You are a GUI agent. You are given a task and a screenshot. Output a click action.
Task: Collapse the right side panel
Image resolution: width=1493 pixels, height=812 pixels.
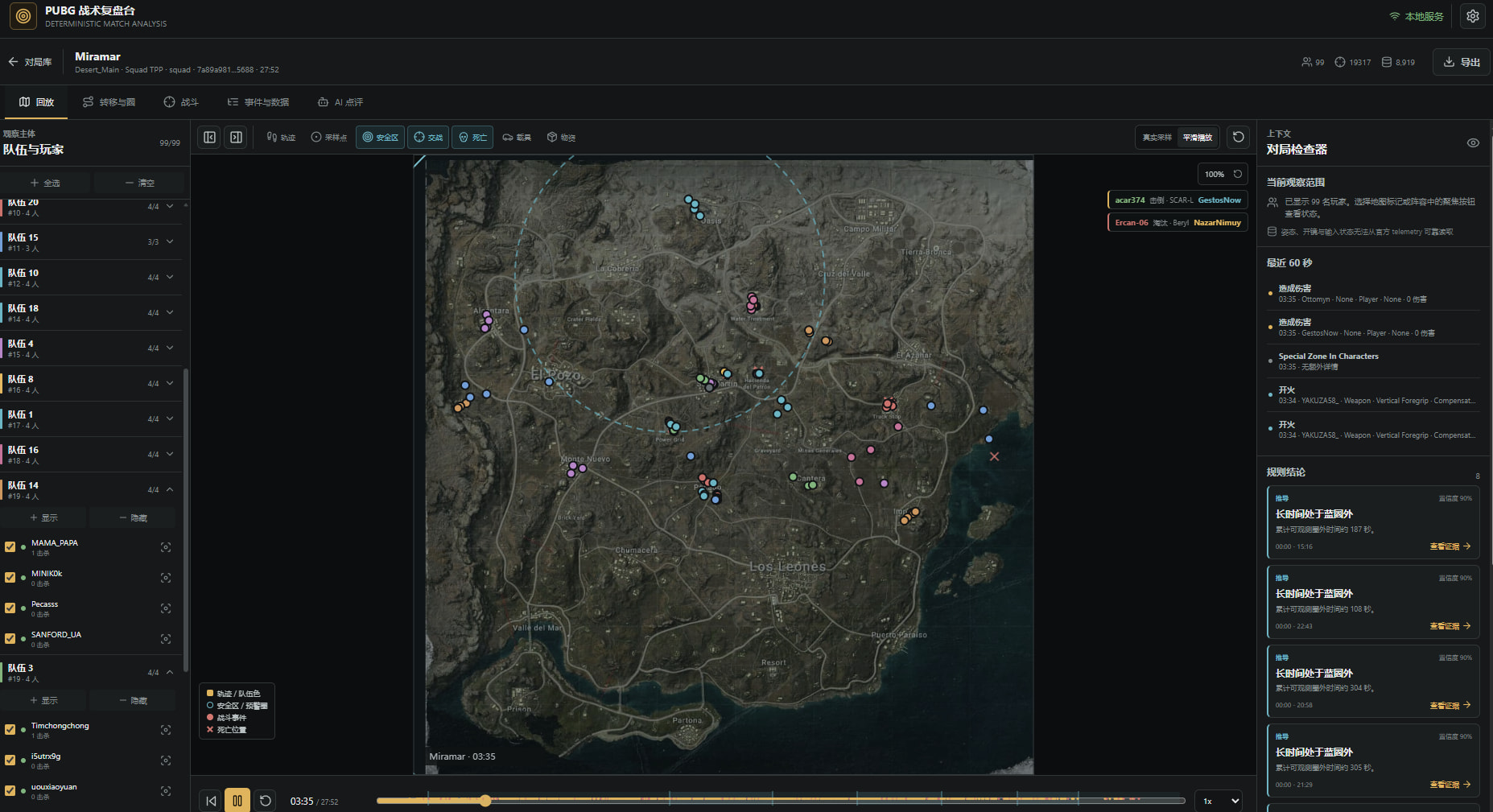tap(236, 137)
